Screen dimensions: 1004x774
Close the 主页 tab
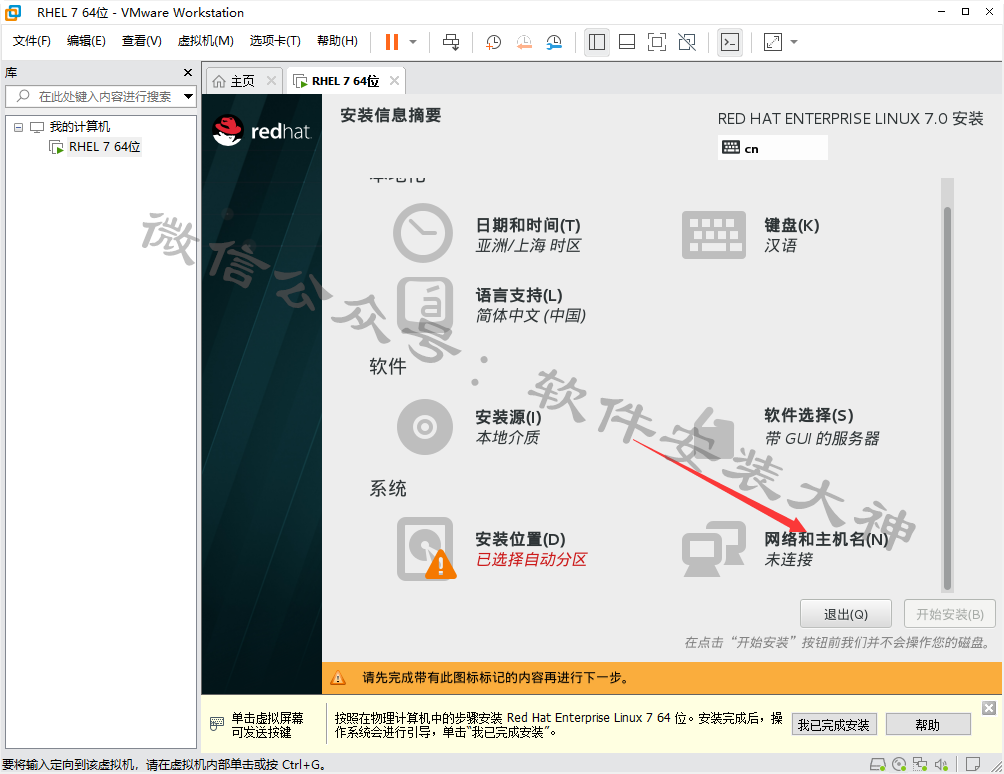click(271, 81)
